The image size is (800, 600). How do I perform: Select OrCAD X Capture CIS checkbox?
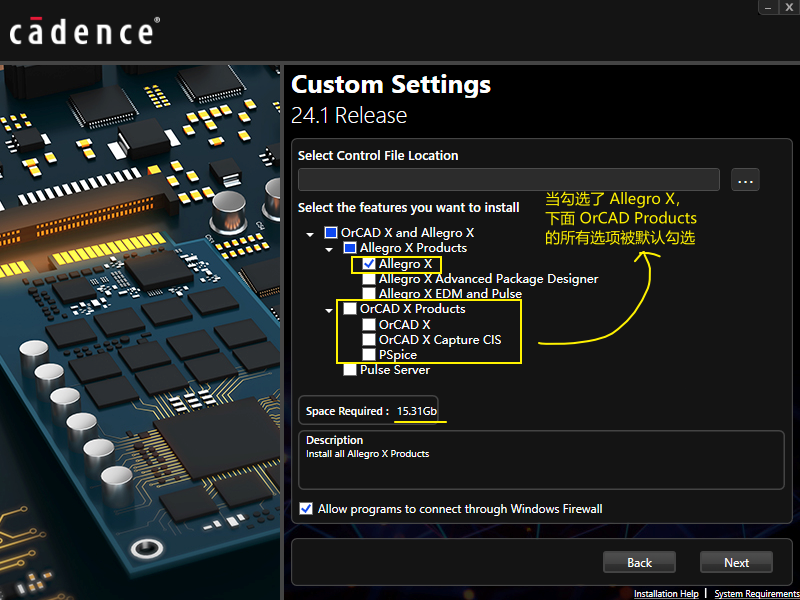[x=369, y=340]
